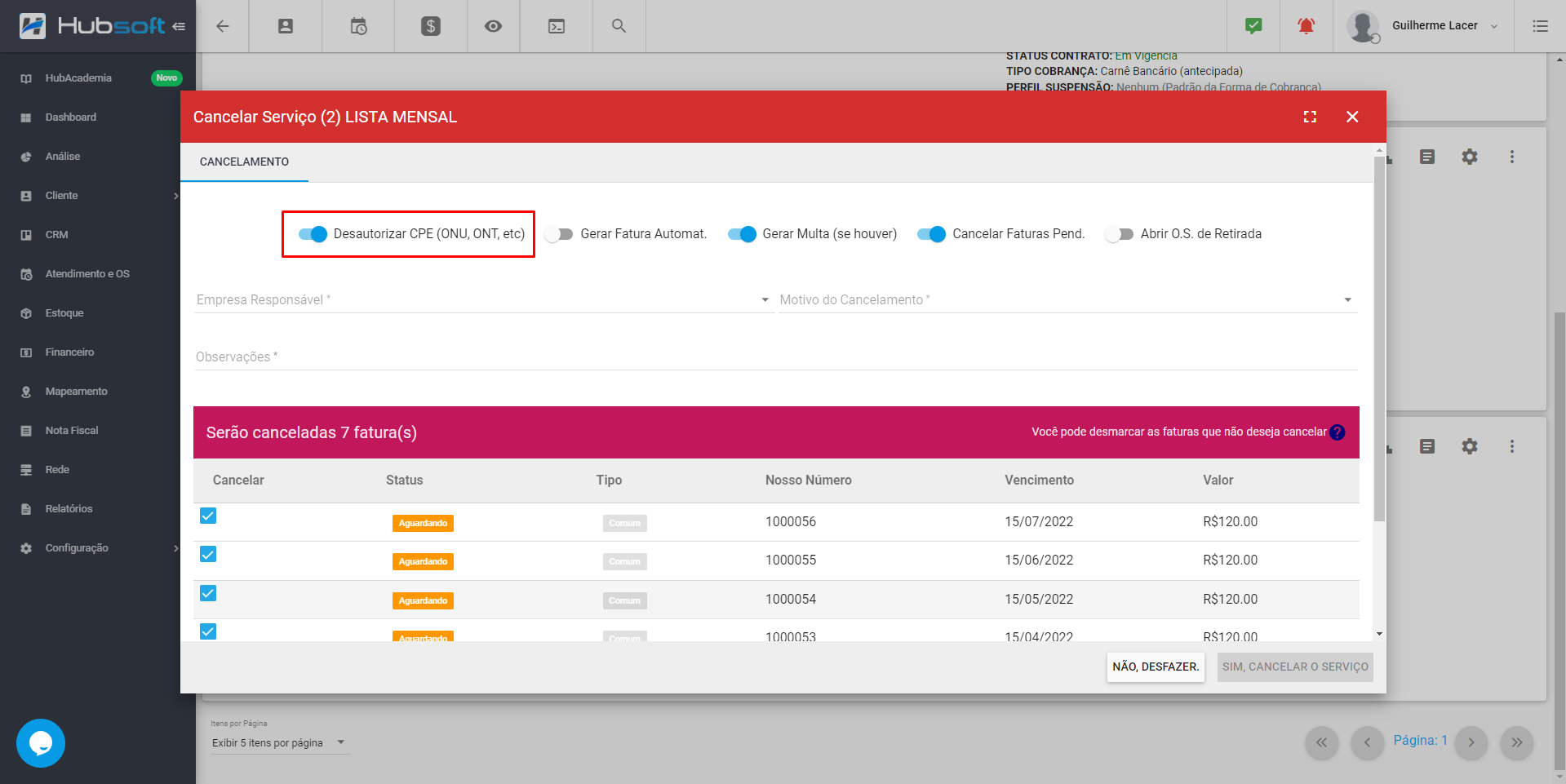Viewport: 1566px width, 784px height.
Task: Uncheck invoice 1000054 cancel checkbox
Action: coord(208,593)
